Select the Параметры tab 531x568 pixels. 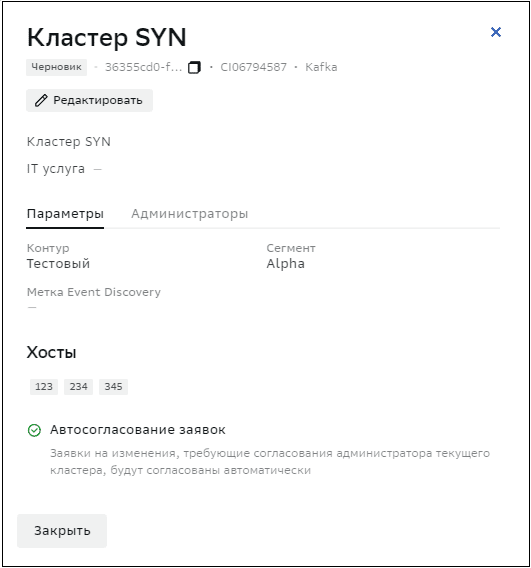tap(65, 213)
